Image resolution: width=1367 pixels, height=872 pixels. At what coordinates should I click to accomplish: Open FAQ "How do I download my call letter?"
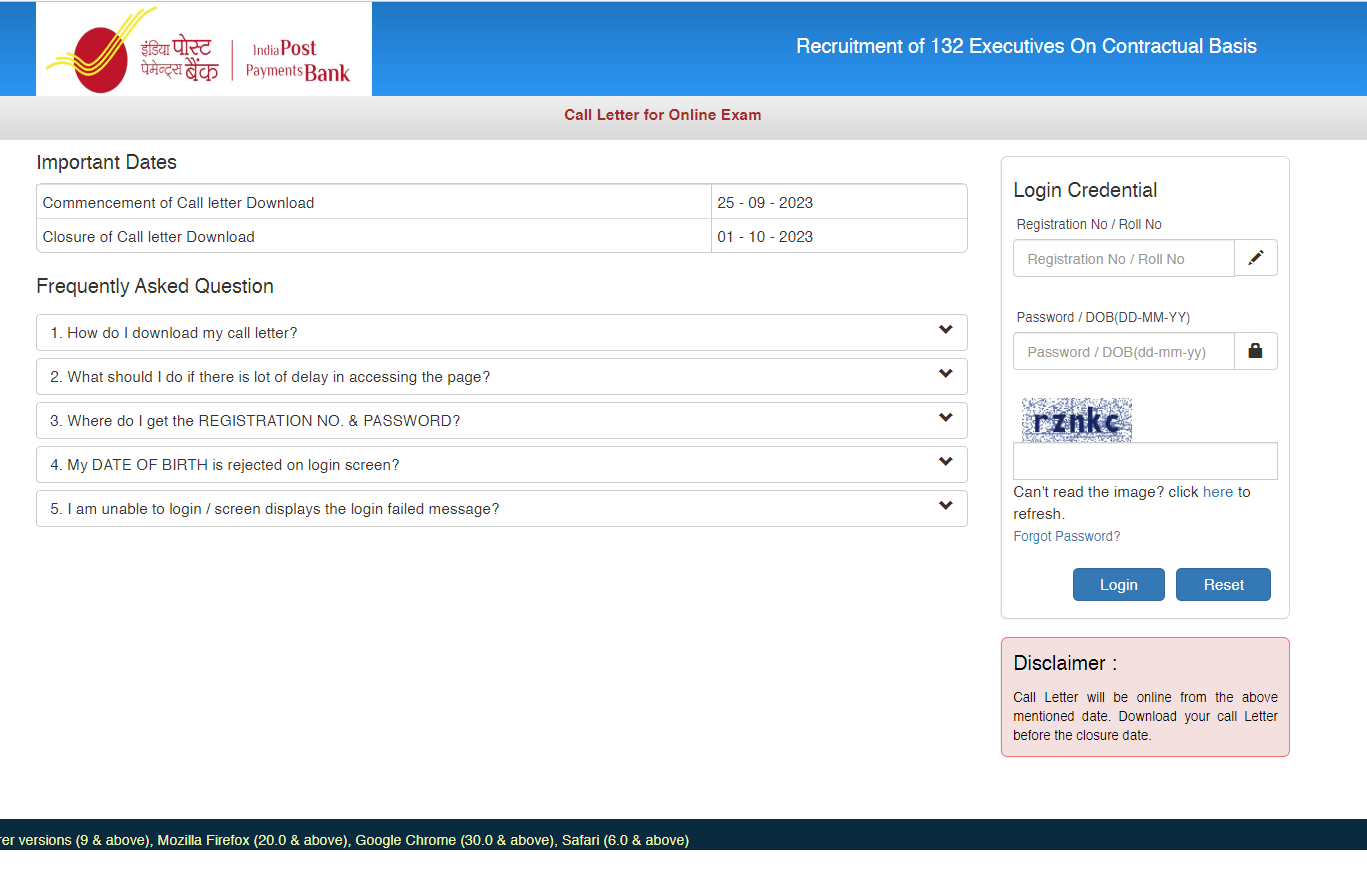174,333
